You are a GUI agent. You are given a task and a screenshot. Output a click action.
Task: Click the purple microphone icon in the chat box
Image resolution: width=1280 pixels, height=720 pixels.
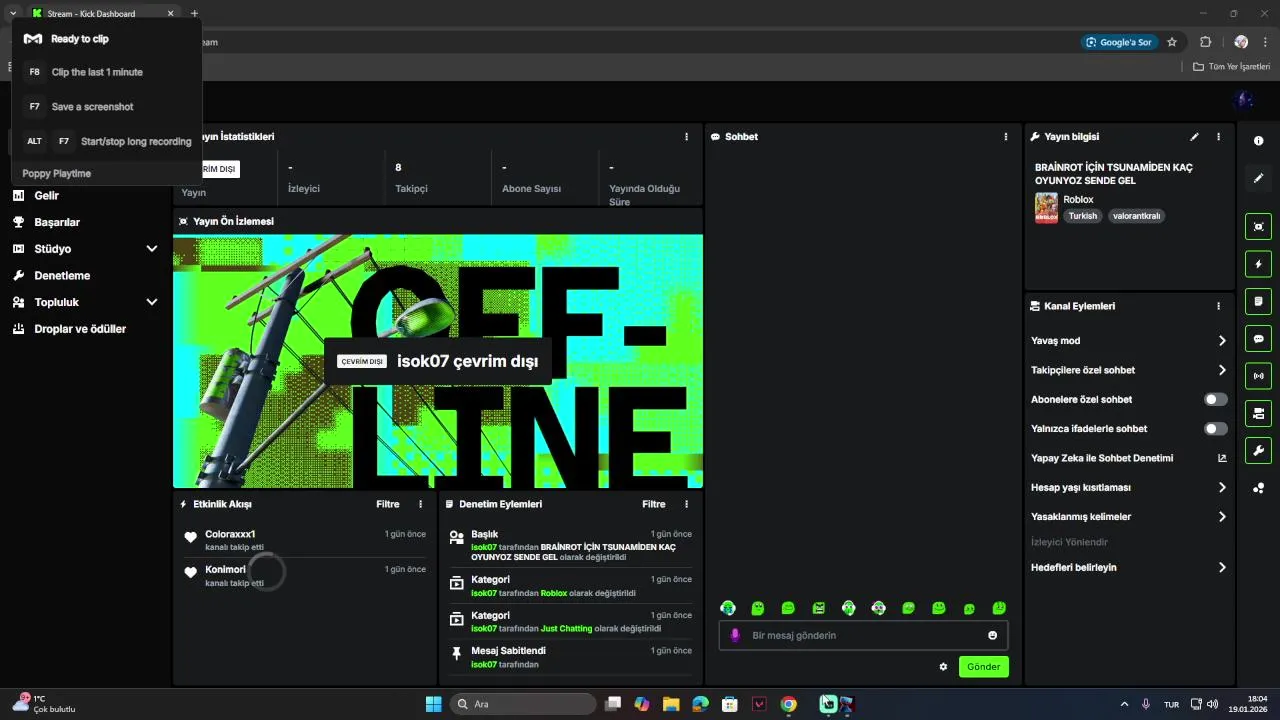[735, 635]
